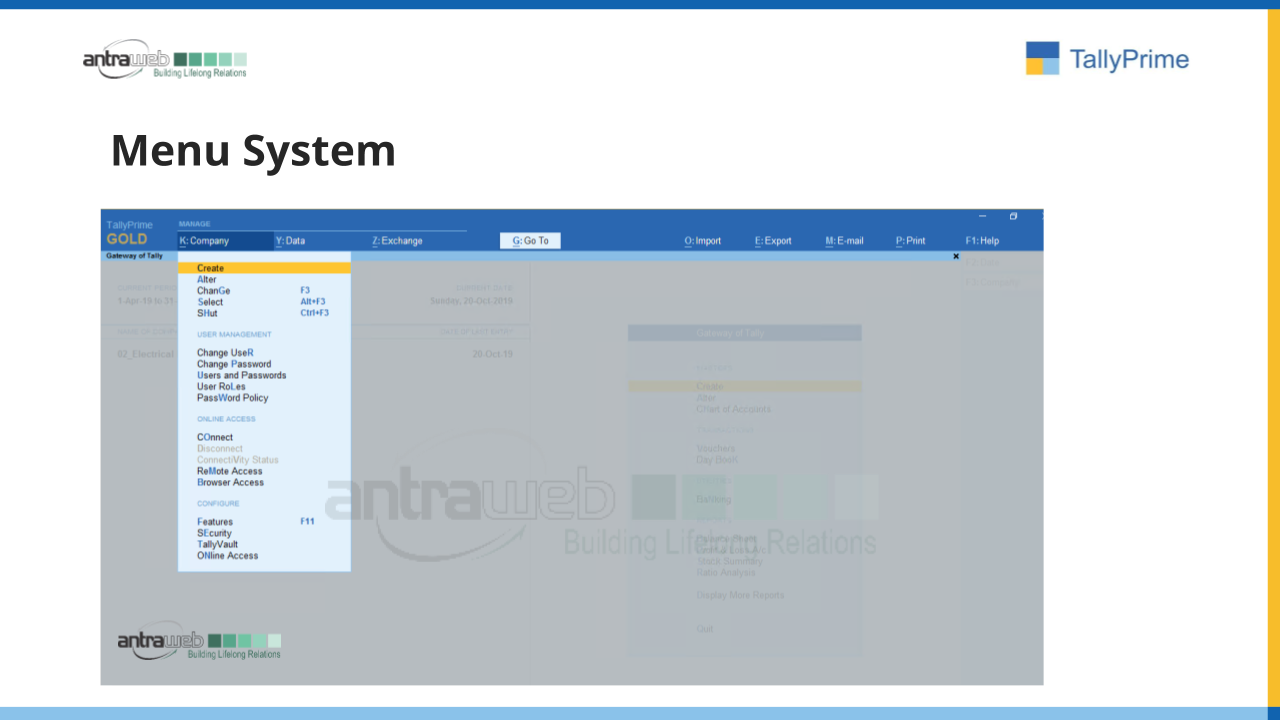Close the dropdown with the X icon
1280x720 pixels.
click(956, 256)
